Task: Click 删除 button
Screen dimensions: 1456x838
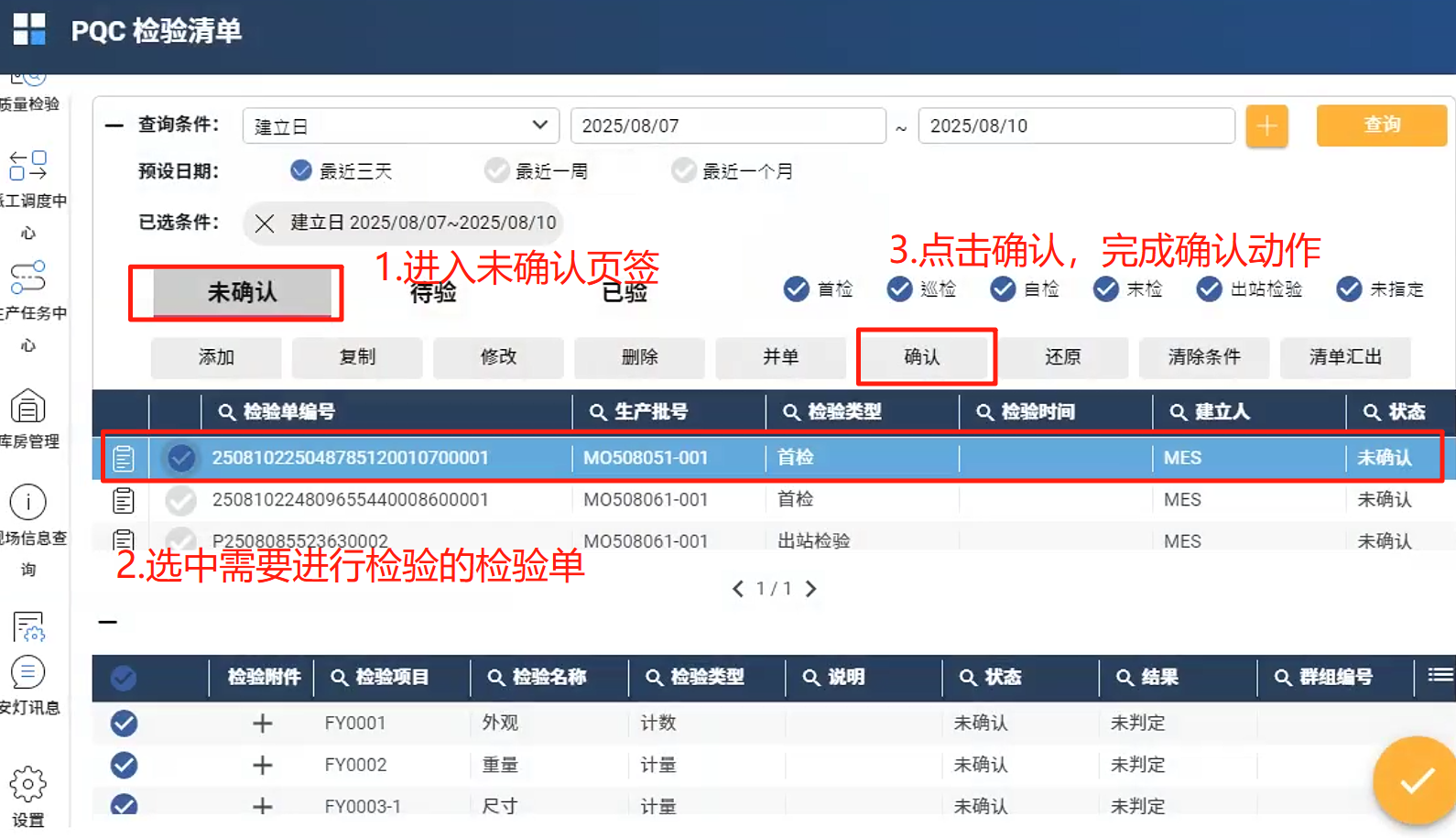Action: tap(639, 357)
